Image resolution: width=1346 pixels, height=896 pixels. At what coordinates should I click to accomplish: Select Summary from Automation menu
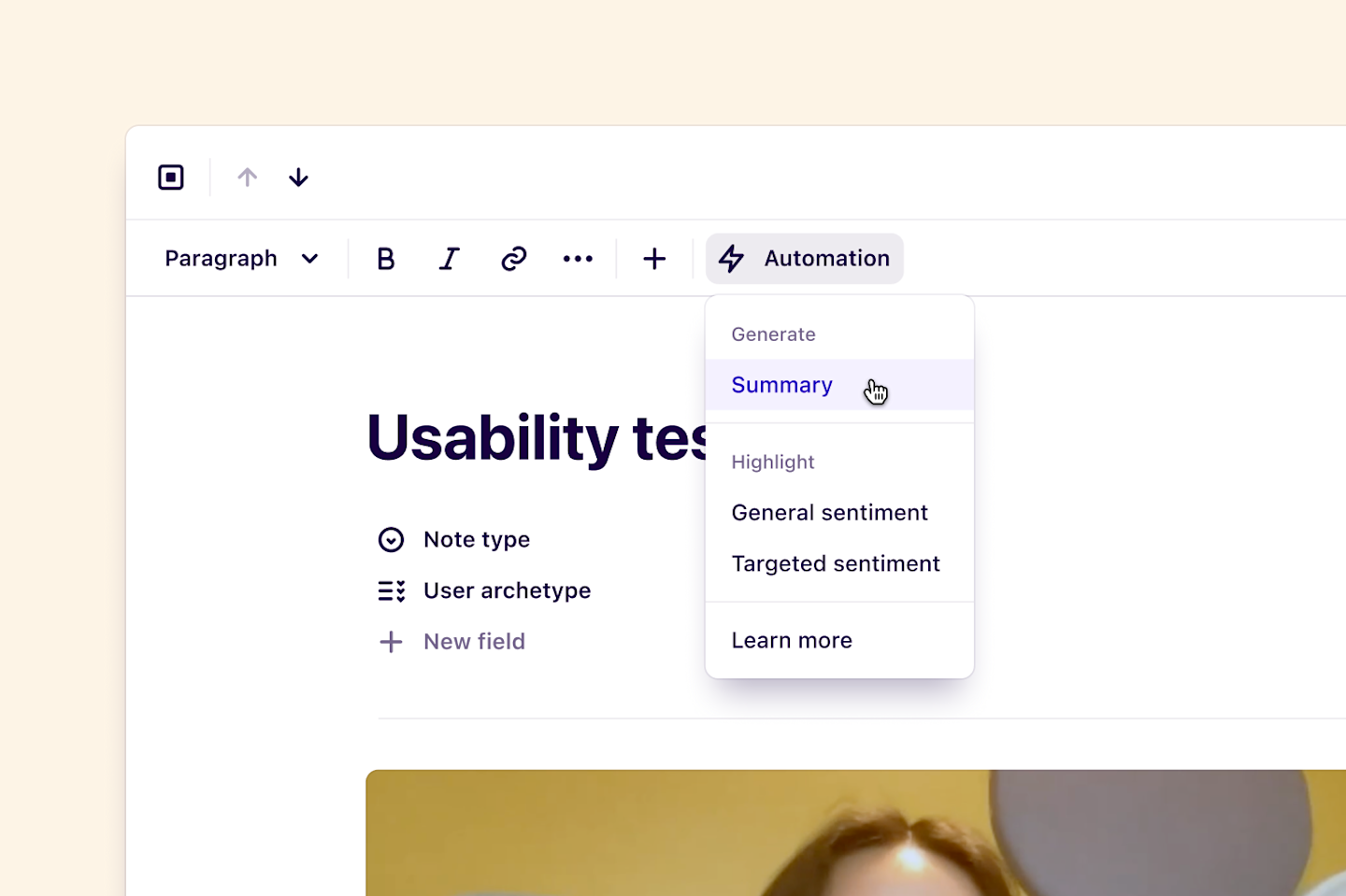coord(839,385)
